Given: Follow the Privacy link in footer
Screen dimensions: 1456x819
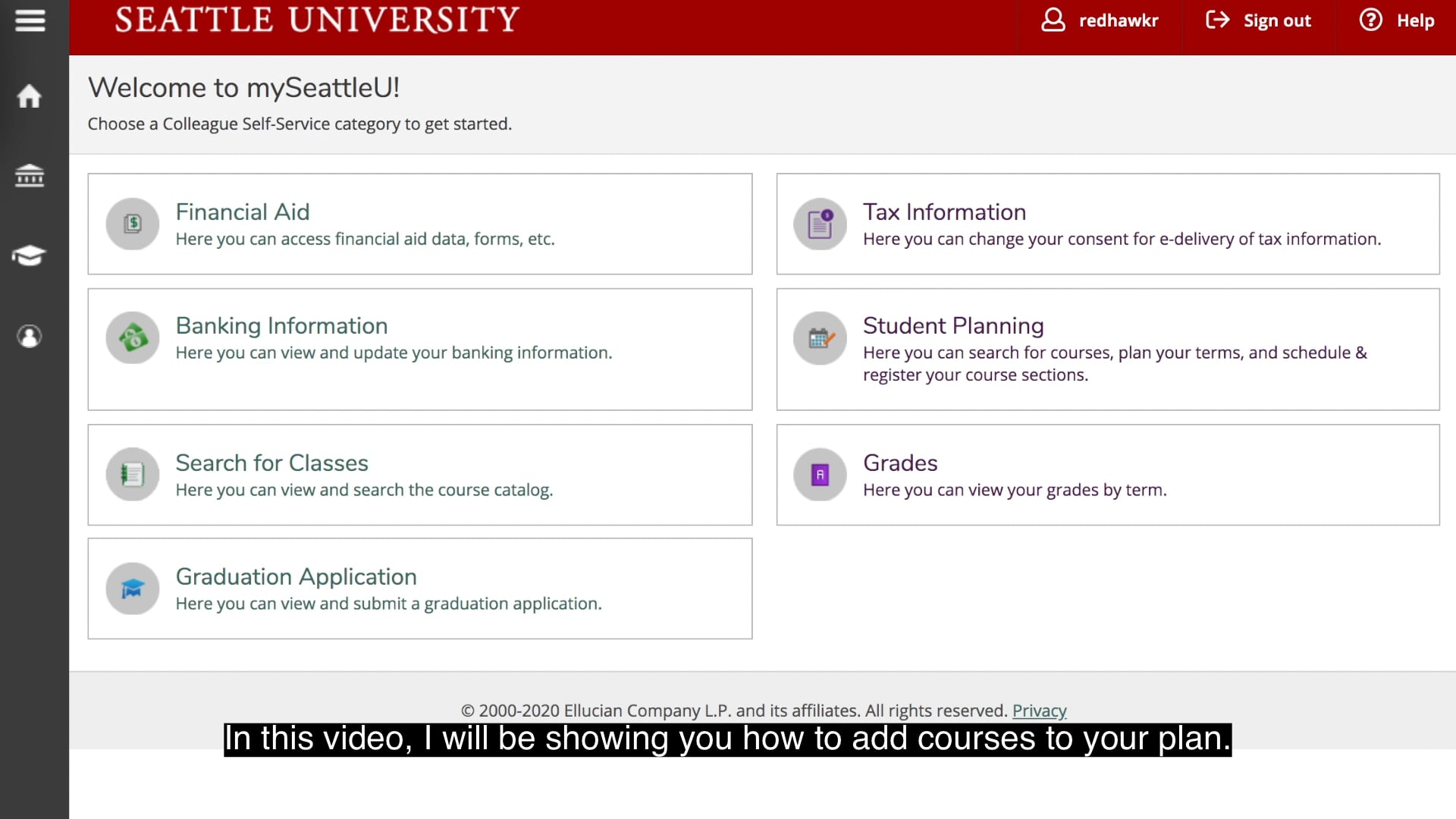Looking at the screenshot, I should (x=1039, y=711).
